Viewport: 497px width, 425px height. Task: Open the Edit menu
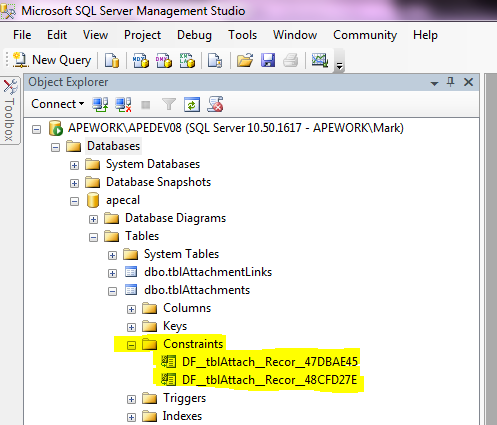pos(57,35)
